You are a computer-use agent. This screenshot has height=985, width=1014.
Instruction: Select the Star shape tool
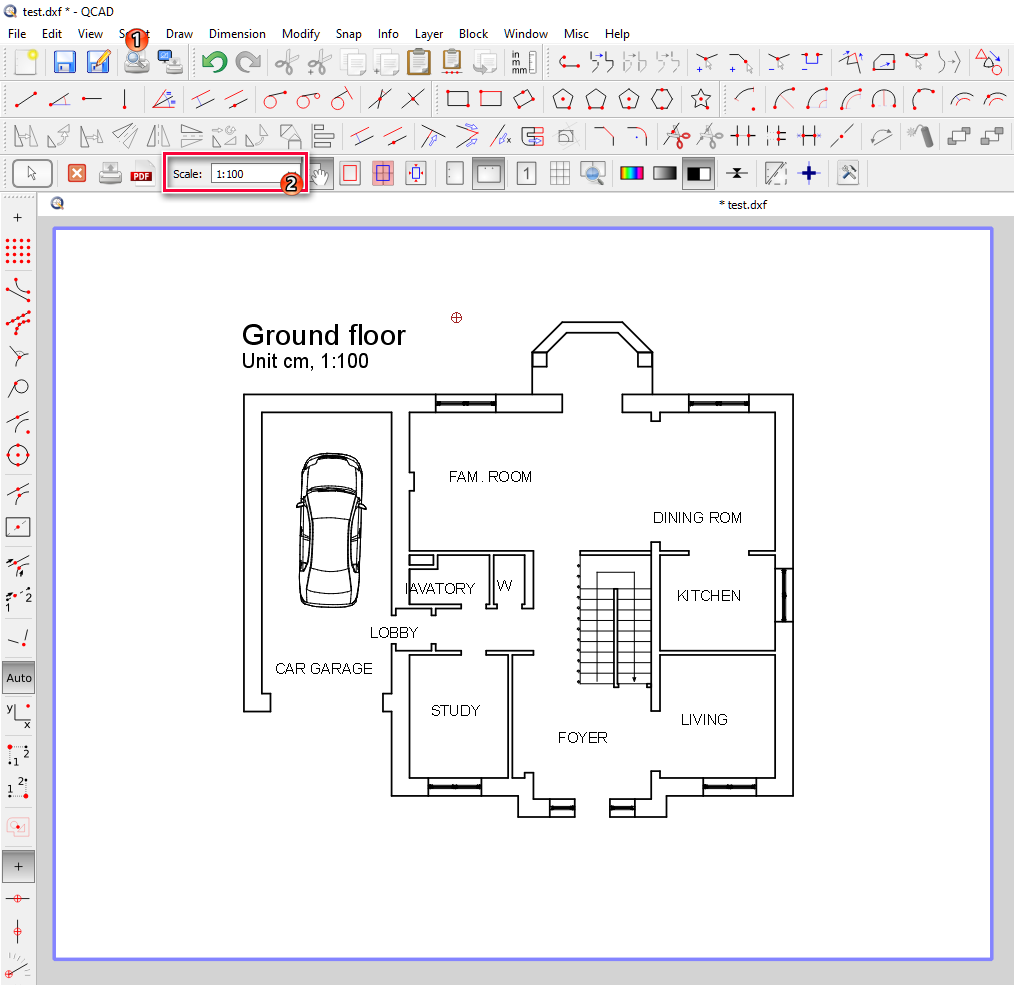tap(701, 100)
